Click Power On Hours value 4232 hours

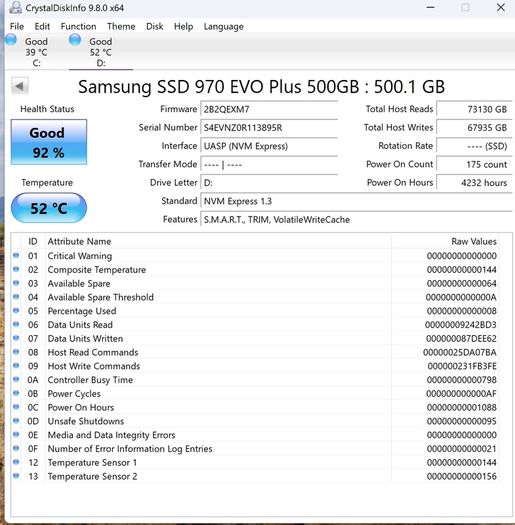(x=474, y=183)
